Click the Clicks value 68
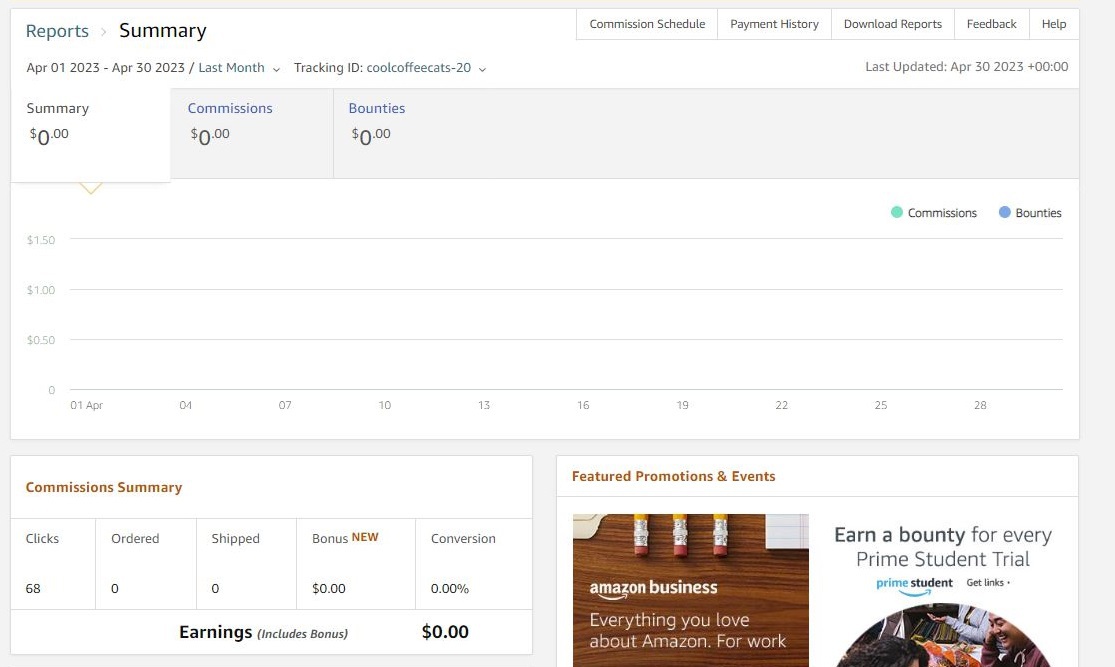 tap(33, 589)
